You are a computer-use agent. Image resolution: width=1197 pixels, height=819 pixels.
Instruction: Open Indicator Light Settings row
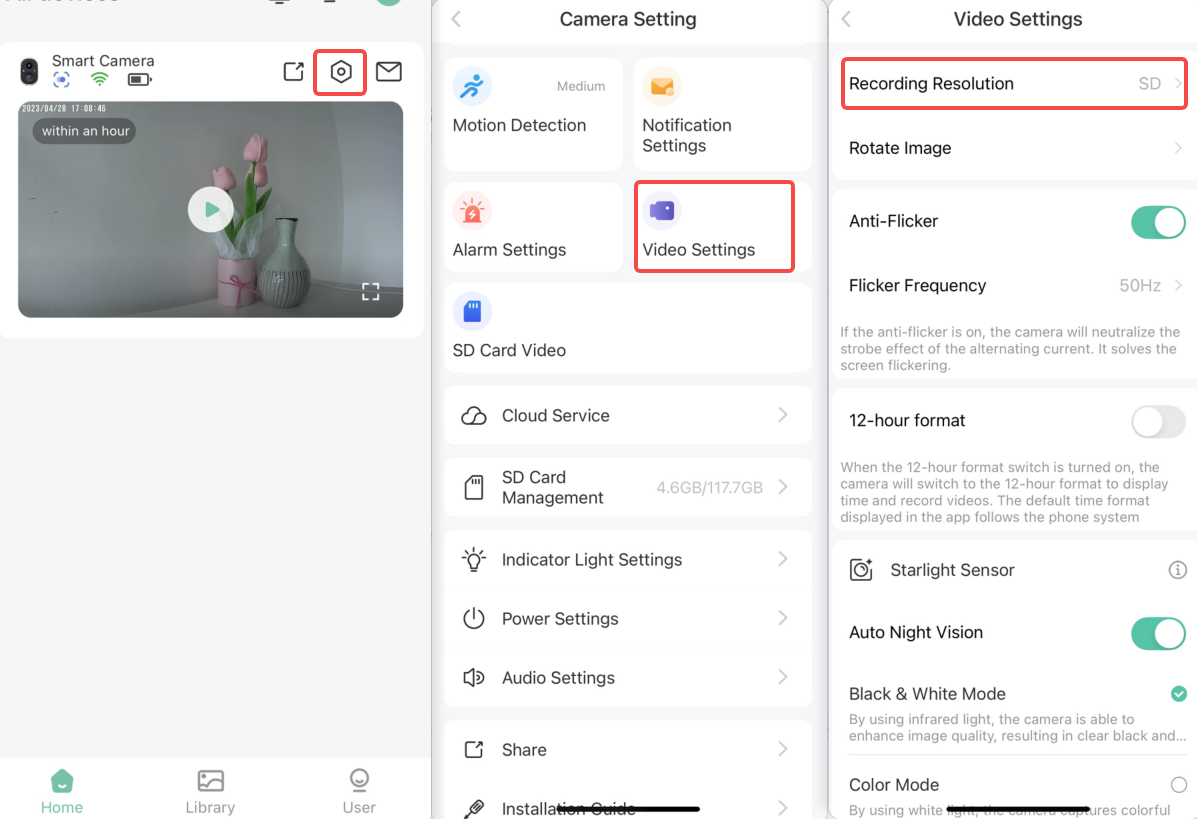coord(628,559)
